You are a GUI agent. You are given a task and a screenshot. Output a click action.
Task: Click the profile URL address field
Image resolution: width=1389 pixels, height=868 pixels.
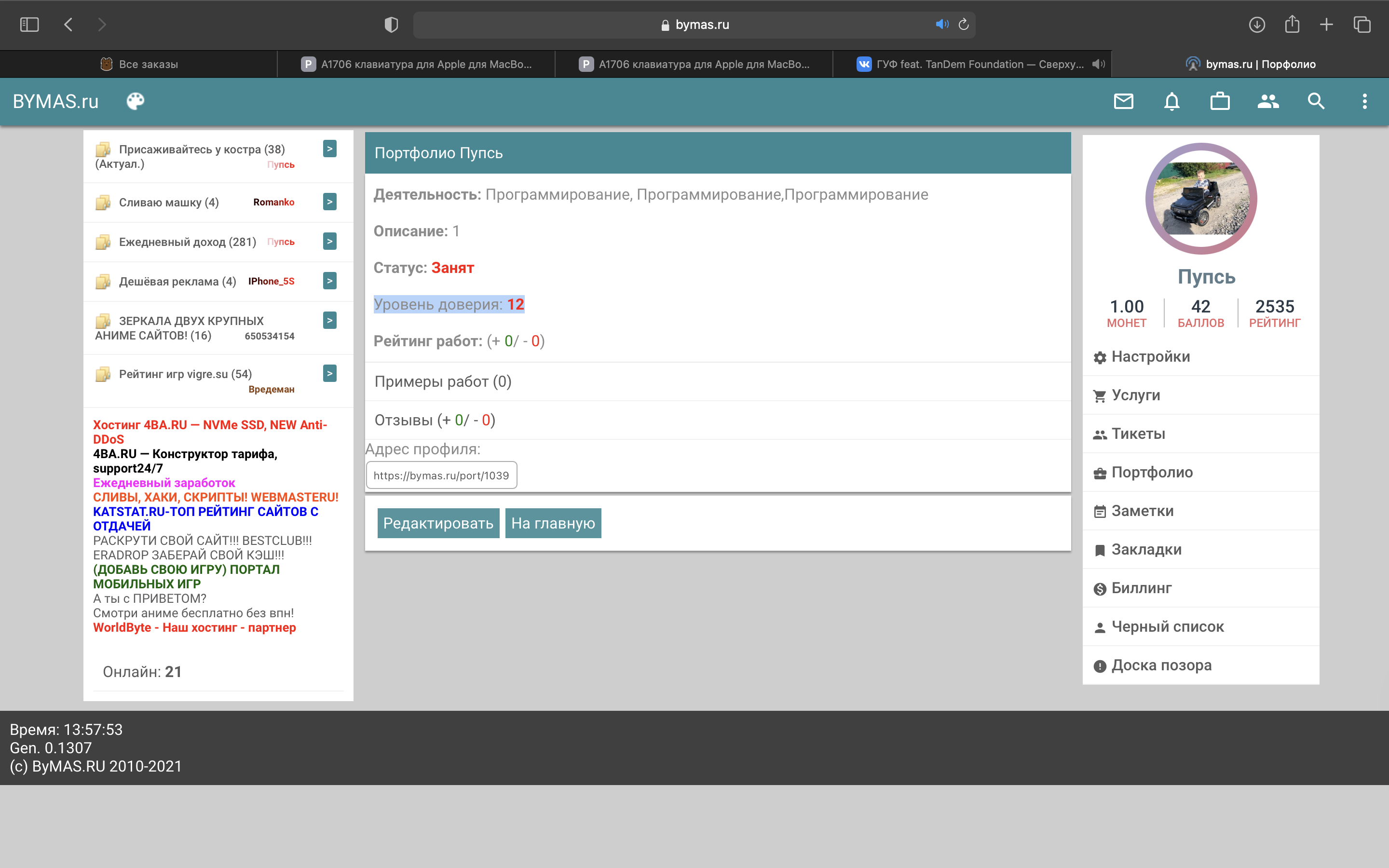[x=441, y=475]
